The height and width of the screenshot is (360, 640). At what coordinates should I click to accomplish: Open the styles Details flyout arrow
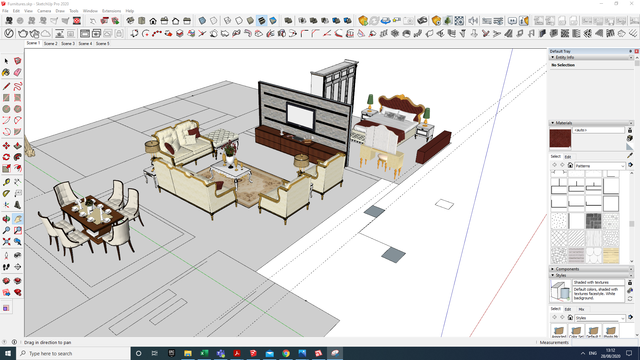tap(631, 317)
